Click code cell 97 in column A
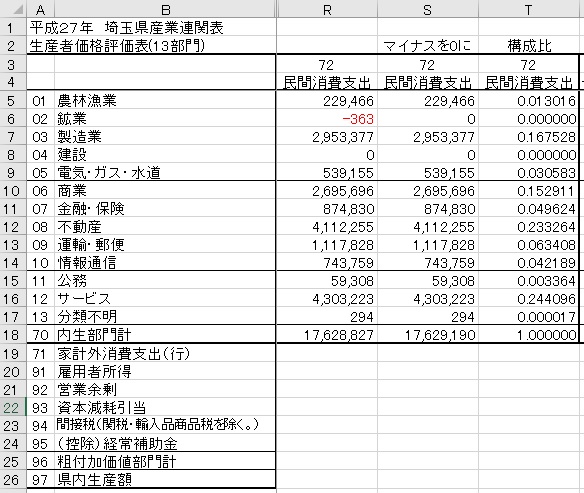Image resolution: width=584 pixels, height=493 pixels. pos(41,479)
